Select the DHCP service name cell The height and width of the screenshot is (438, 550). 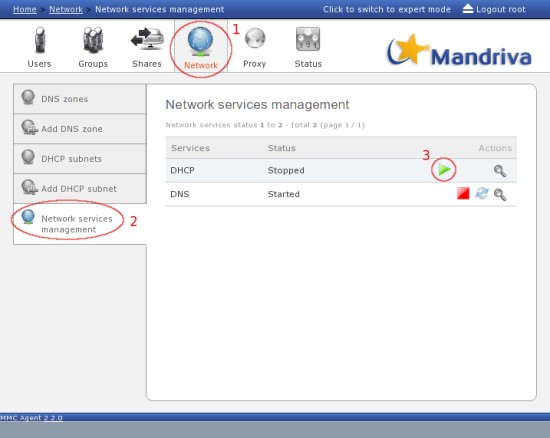[182, 170]
